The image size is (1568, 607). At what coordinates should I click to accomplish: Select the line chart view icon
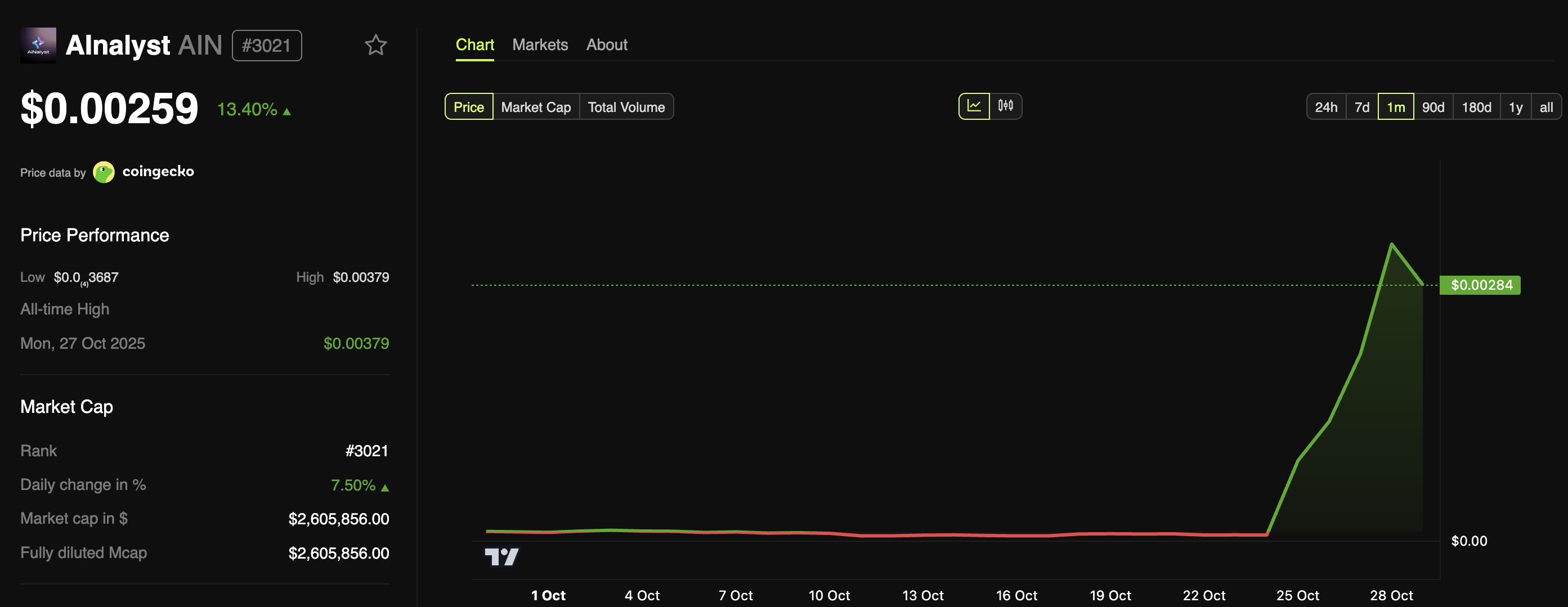pos(975,106)
